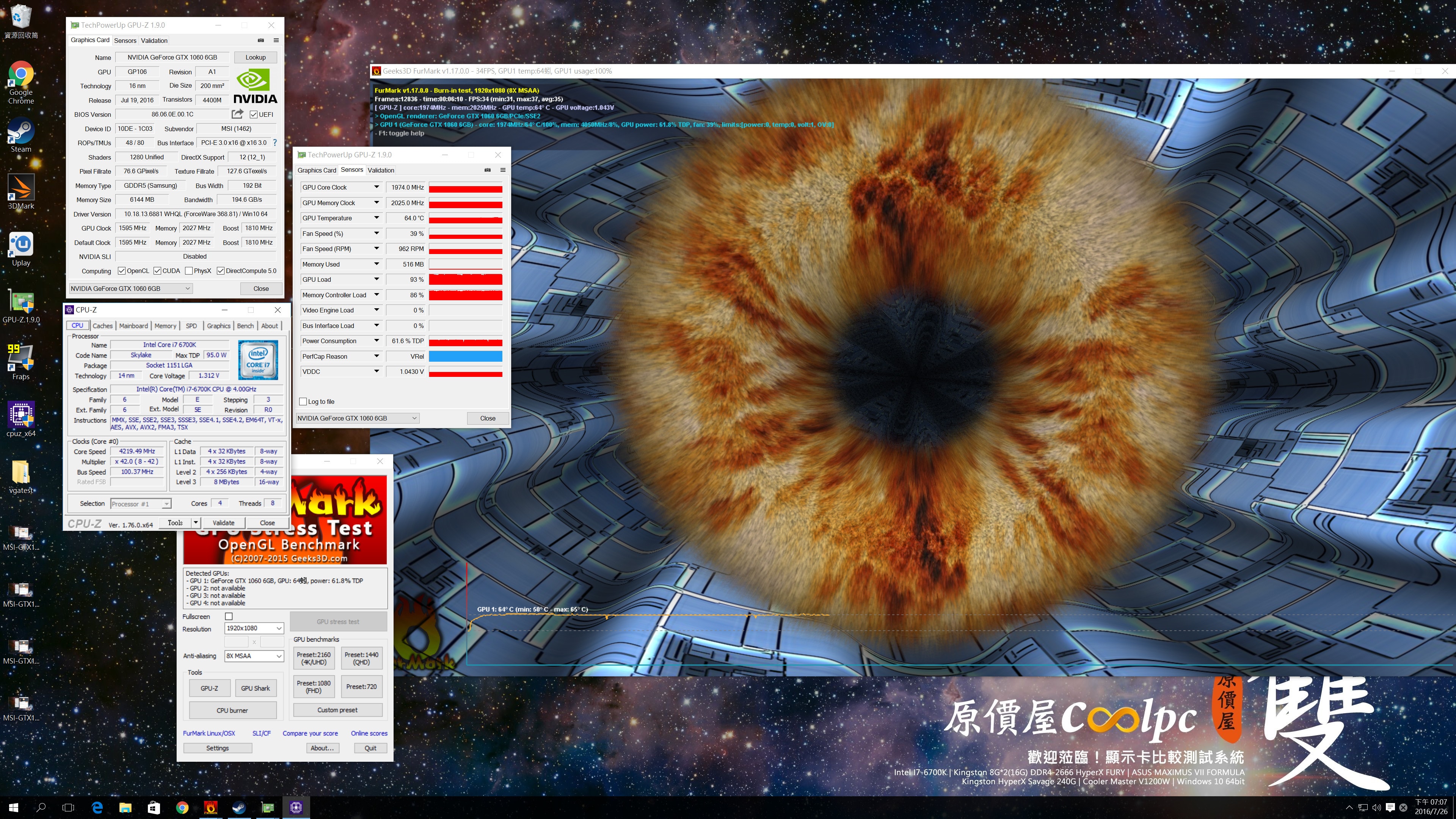Click the BIOS Version field in GPU-Z
Image resolution: width=1456 pixels, height=819 pixels.
(173, 114)
